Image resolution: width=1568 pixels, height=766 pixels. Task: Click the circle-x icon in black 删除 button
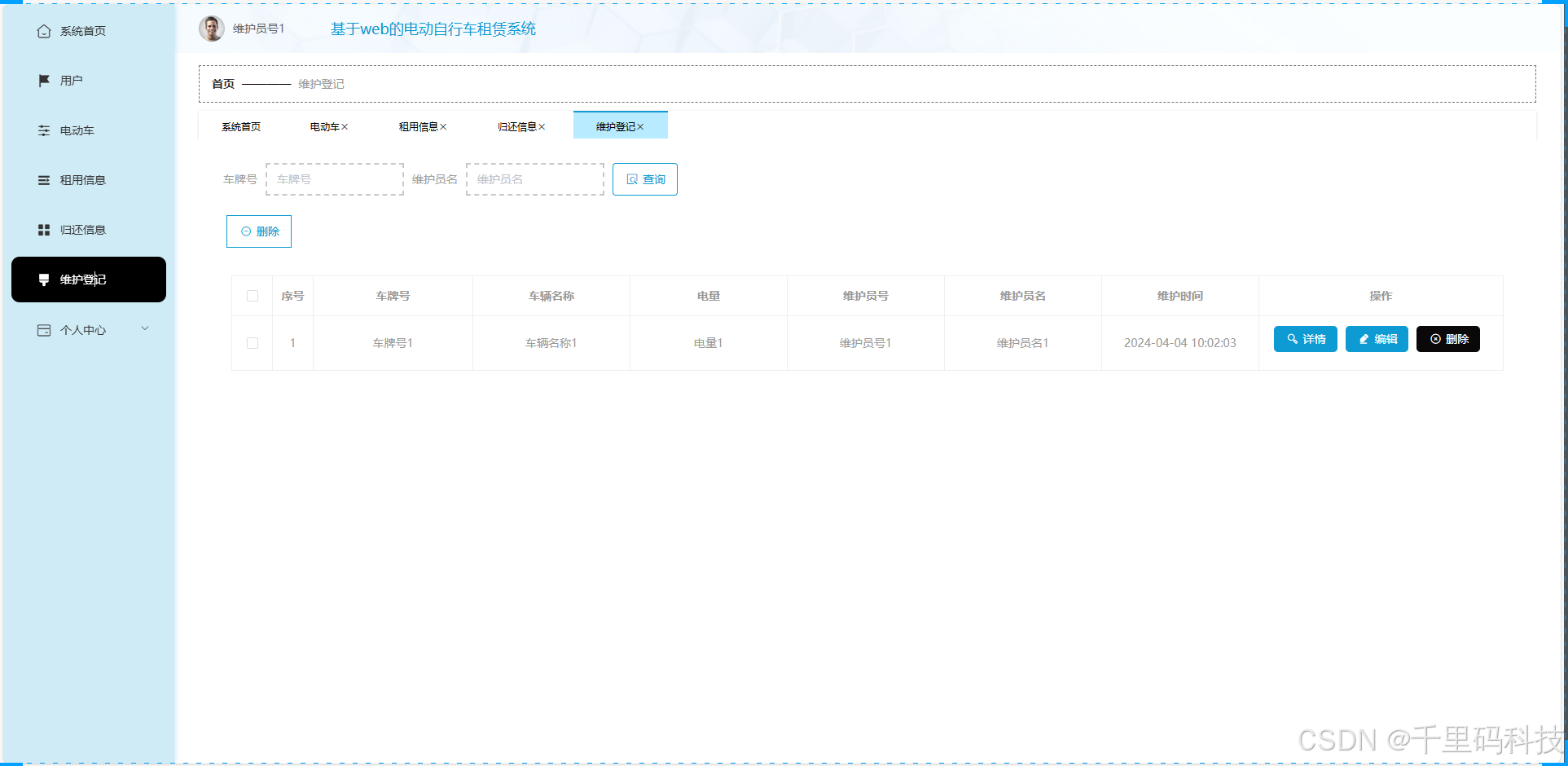pos(1435,339)
